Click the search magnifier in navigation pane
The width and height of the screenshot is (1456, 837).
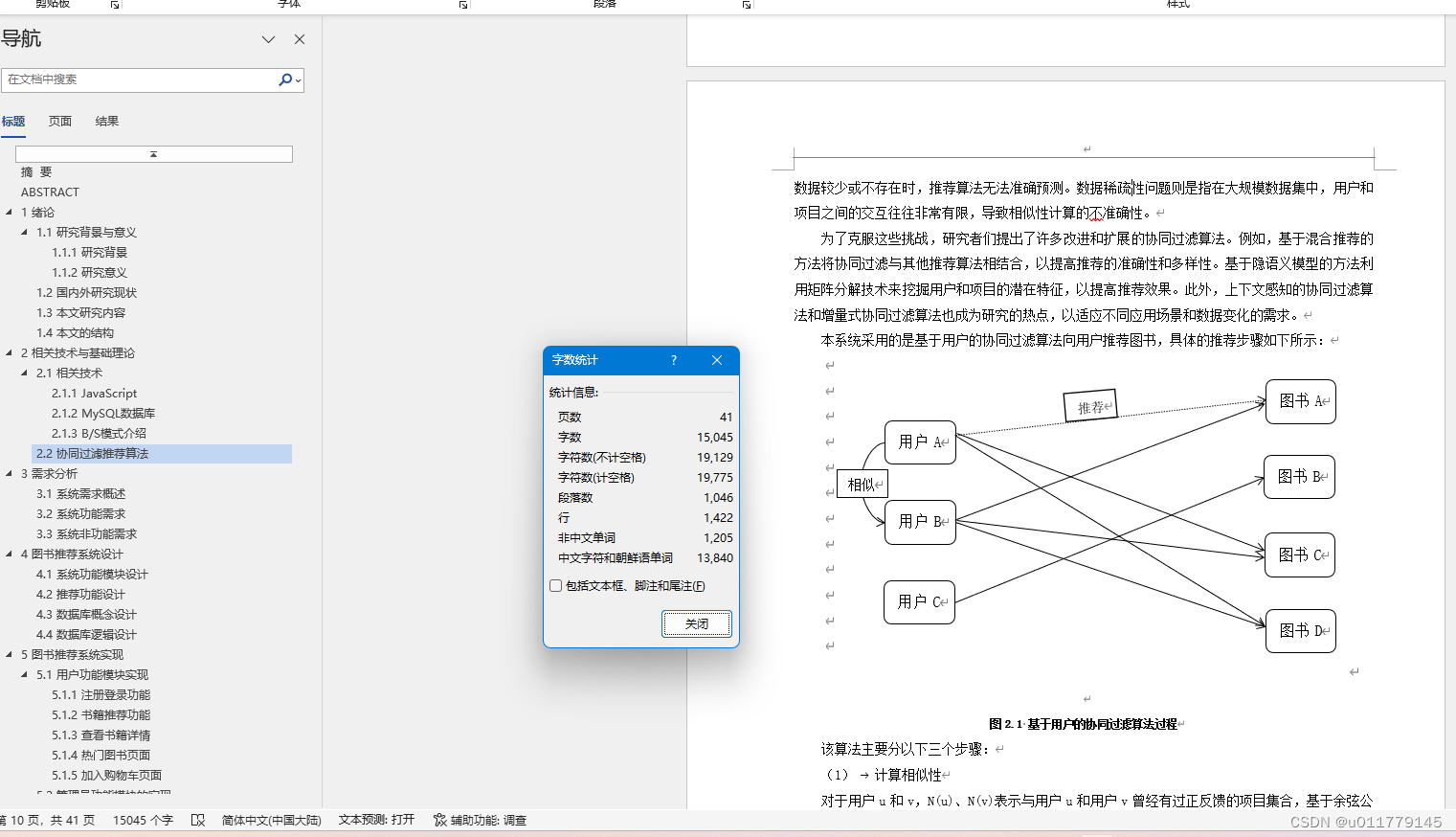click(x=284, y=79)
